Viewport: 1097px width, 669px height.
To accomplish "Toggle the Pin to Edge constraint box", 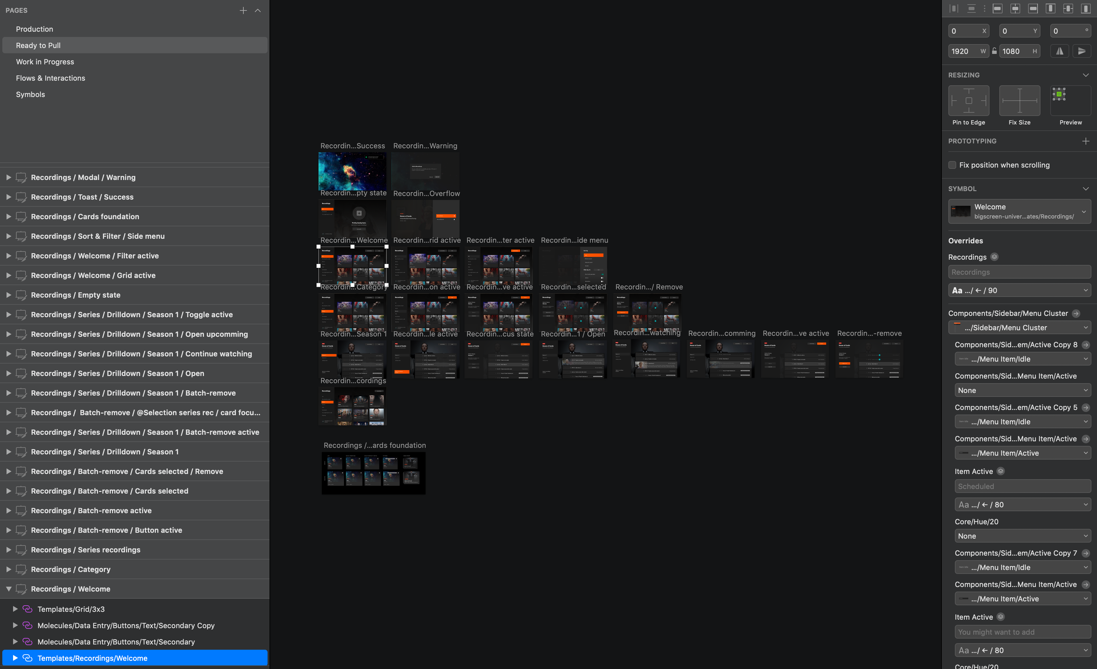I will (x=968, y=100).
